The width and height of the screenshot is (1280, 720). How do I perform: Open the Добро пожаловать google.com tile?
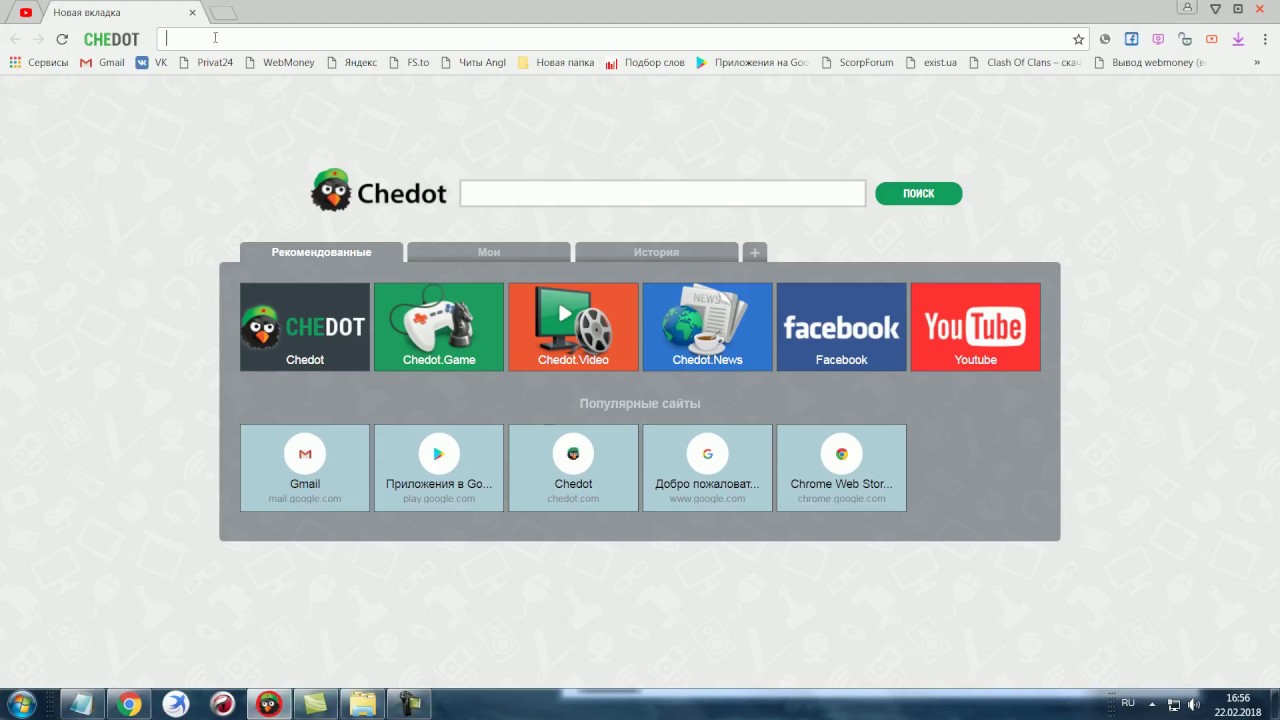[x=707, y=468]
